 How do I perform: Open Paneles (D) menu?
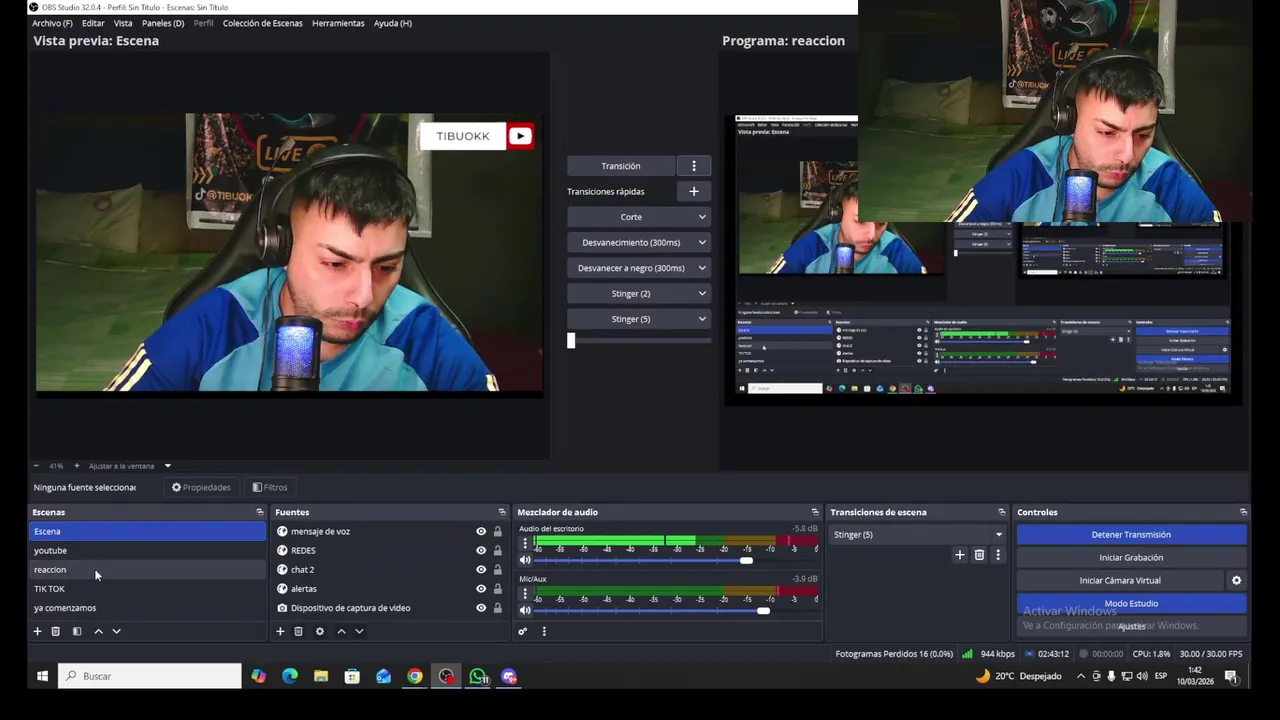[x=163, y=23]
